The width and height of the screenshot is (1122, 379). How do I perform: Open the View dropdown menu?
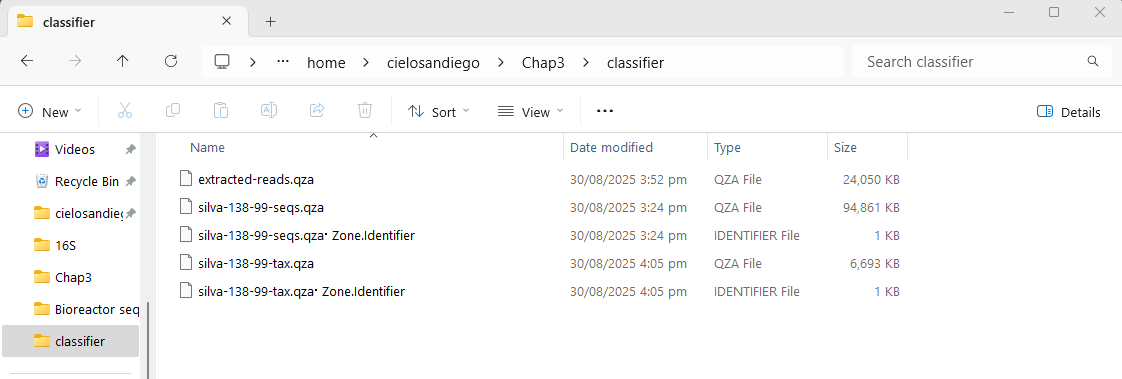pos(530,112)
